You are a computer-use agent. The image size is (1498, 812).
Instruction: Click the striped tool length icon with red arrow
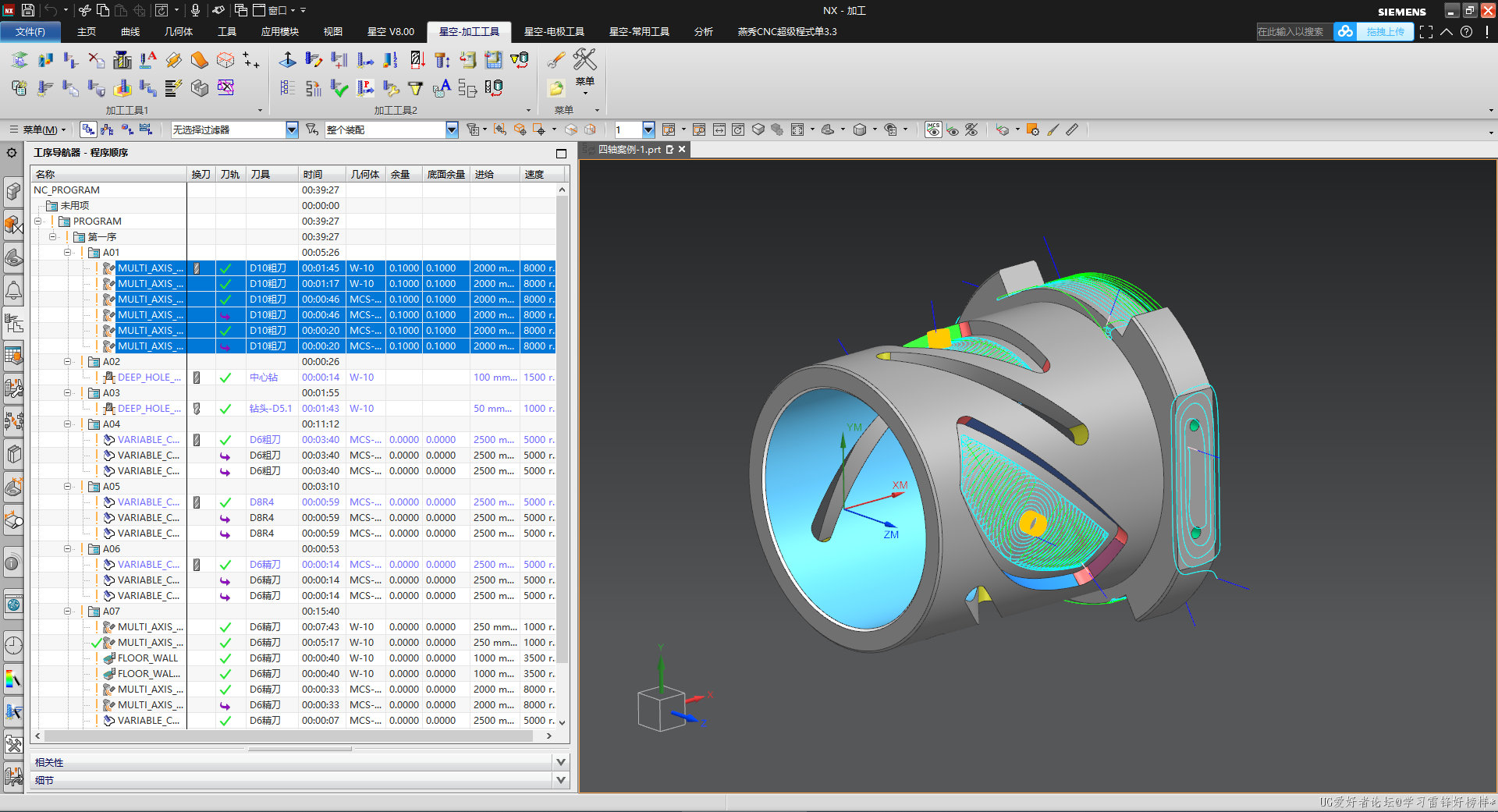tap(417, 60)
